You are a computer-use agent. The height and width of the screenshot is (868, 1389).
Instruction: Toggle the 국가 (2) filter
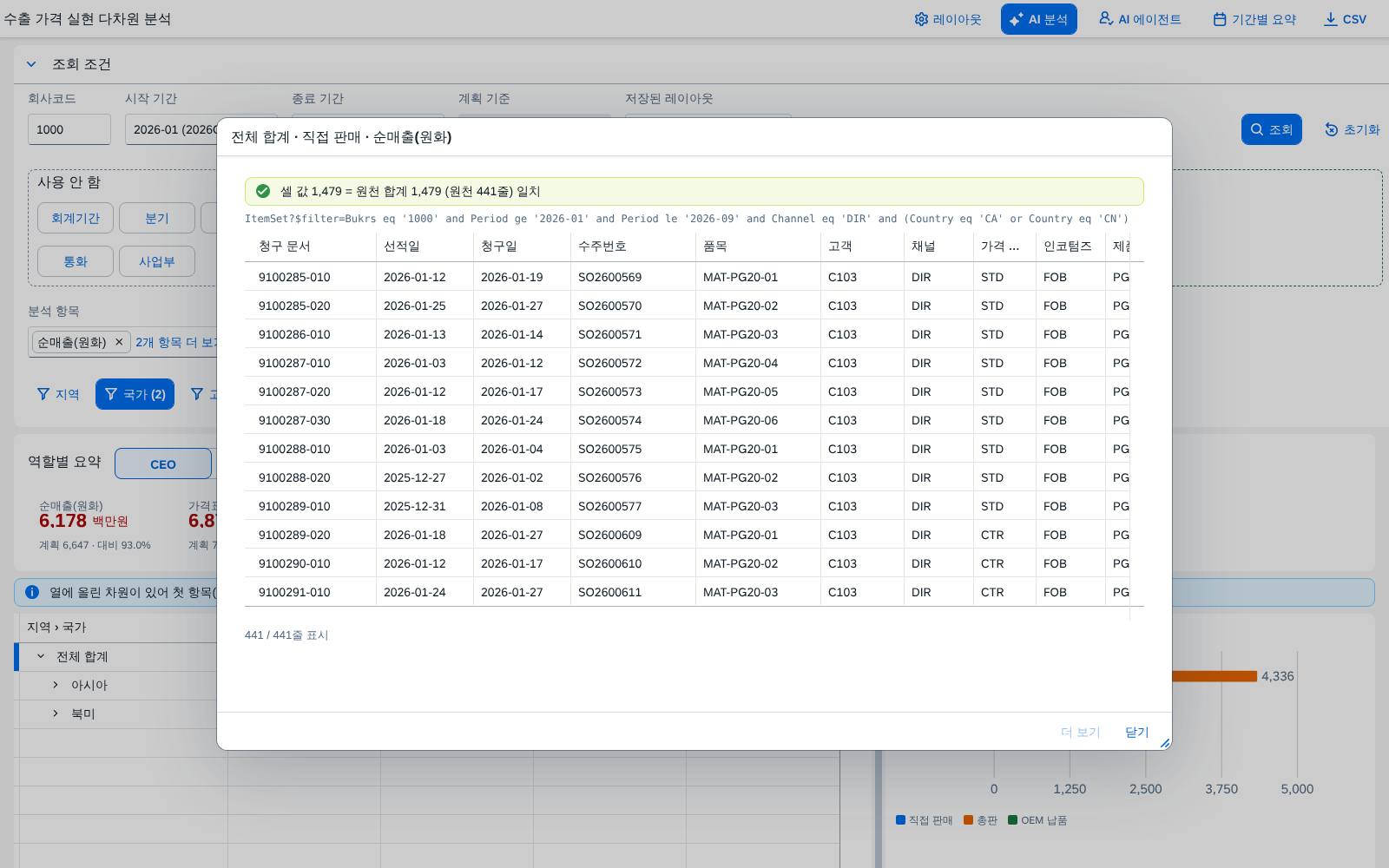tap(135, 394)
